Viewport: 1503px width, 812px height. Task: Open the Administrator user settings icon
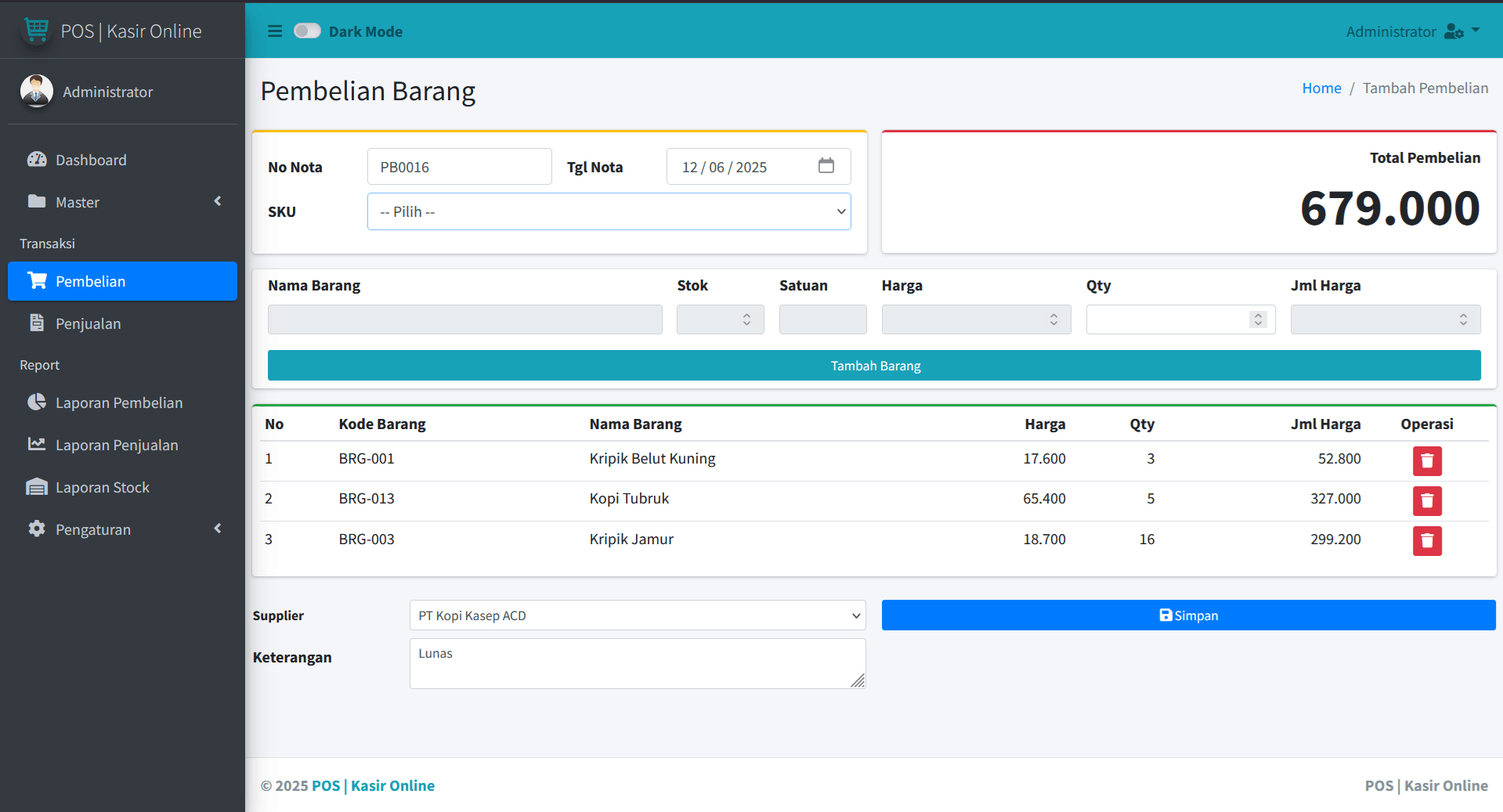click(x=1454, y=31)
